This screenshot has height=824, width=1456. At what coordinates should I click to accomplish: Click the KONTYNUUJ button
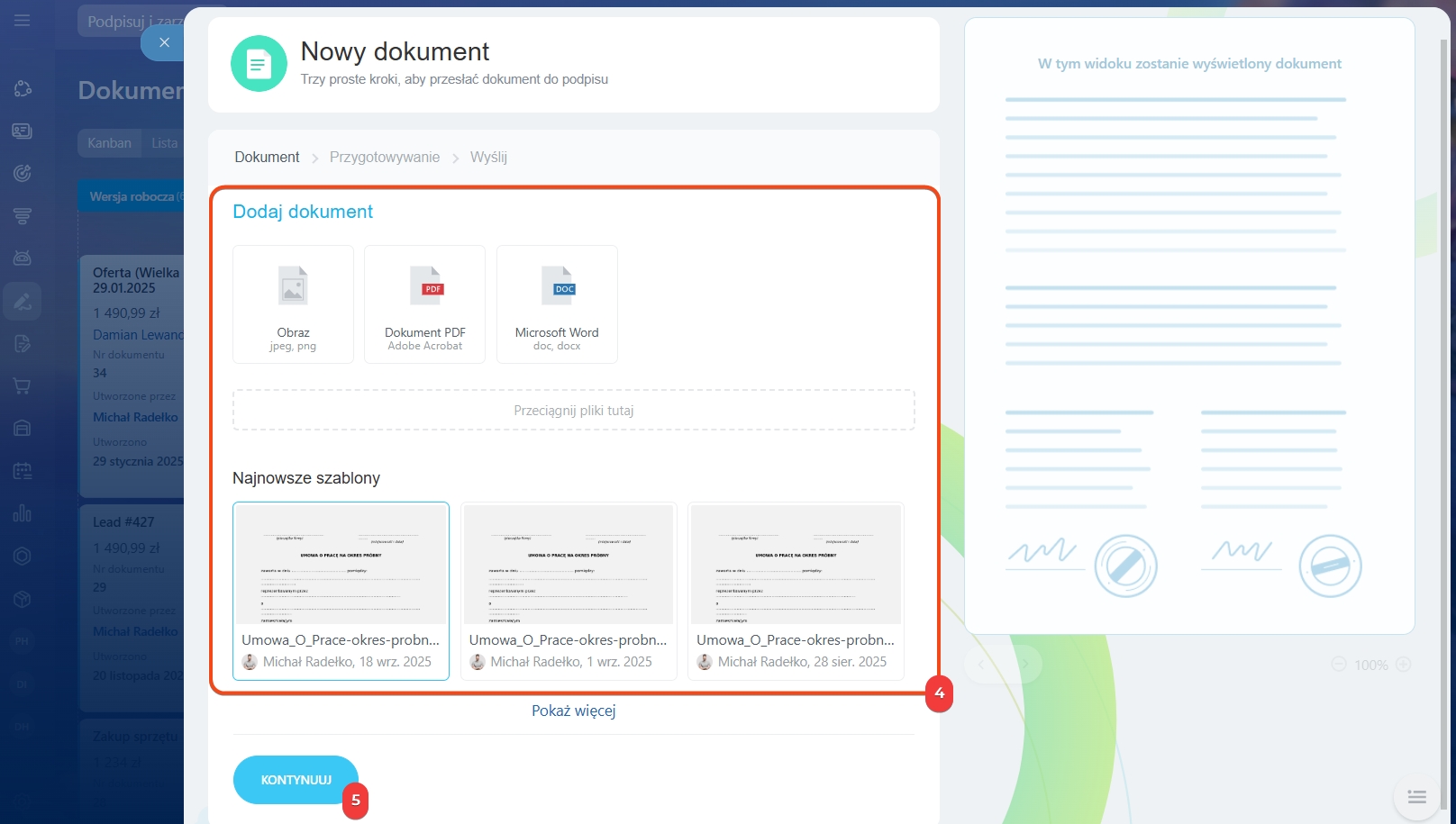click(x=296, y=780)
